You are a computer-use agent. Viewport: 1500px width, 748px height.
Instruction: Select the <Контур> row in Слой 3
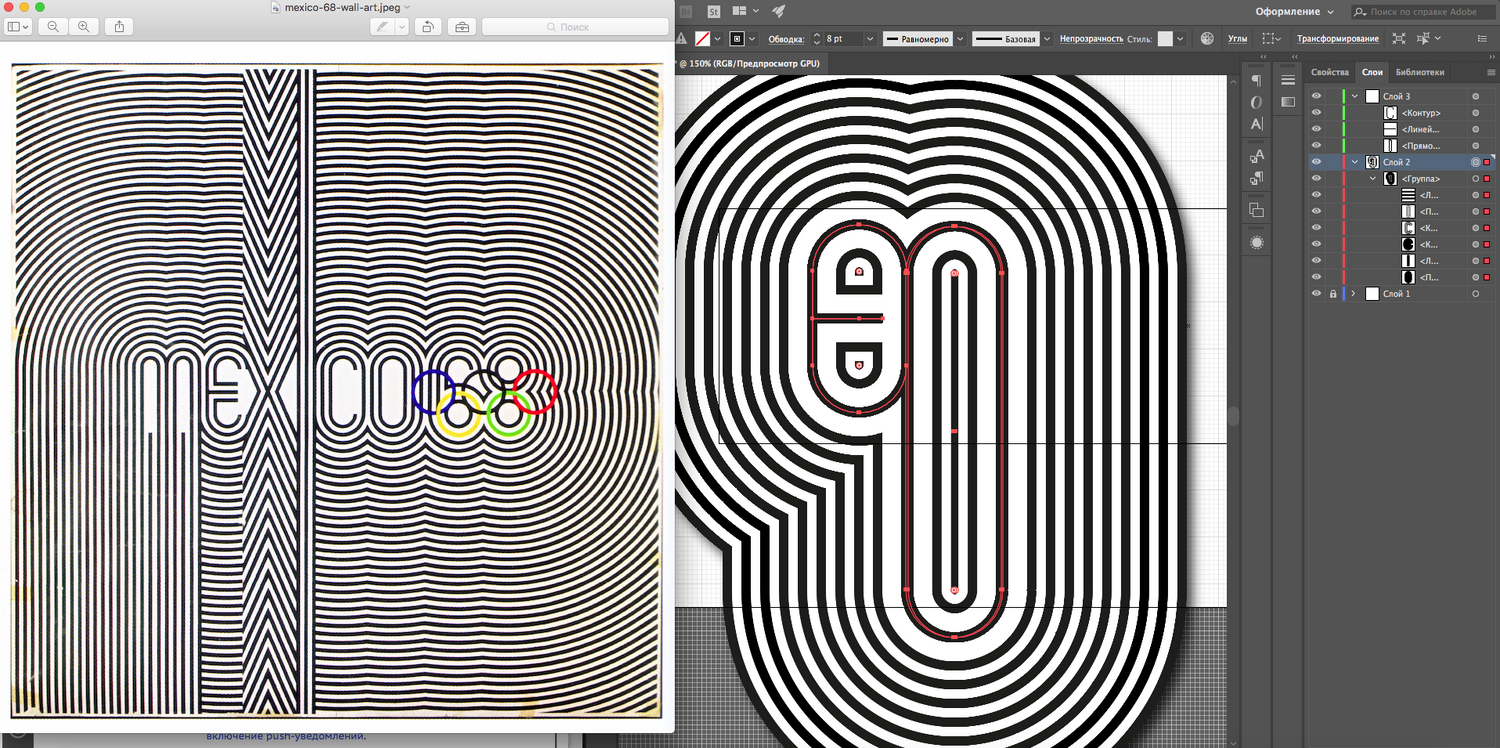(x=1402, y=113)
